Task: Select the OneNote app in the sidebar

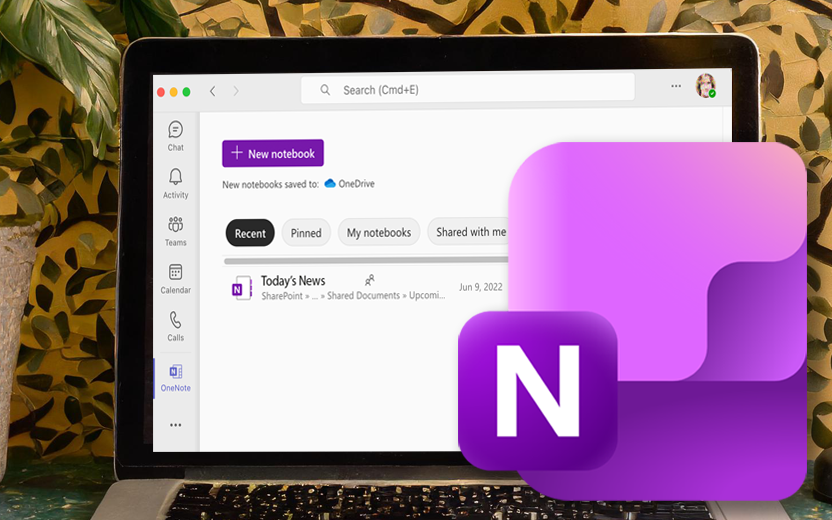Action: [x=176, y=378]
